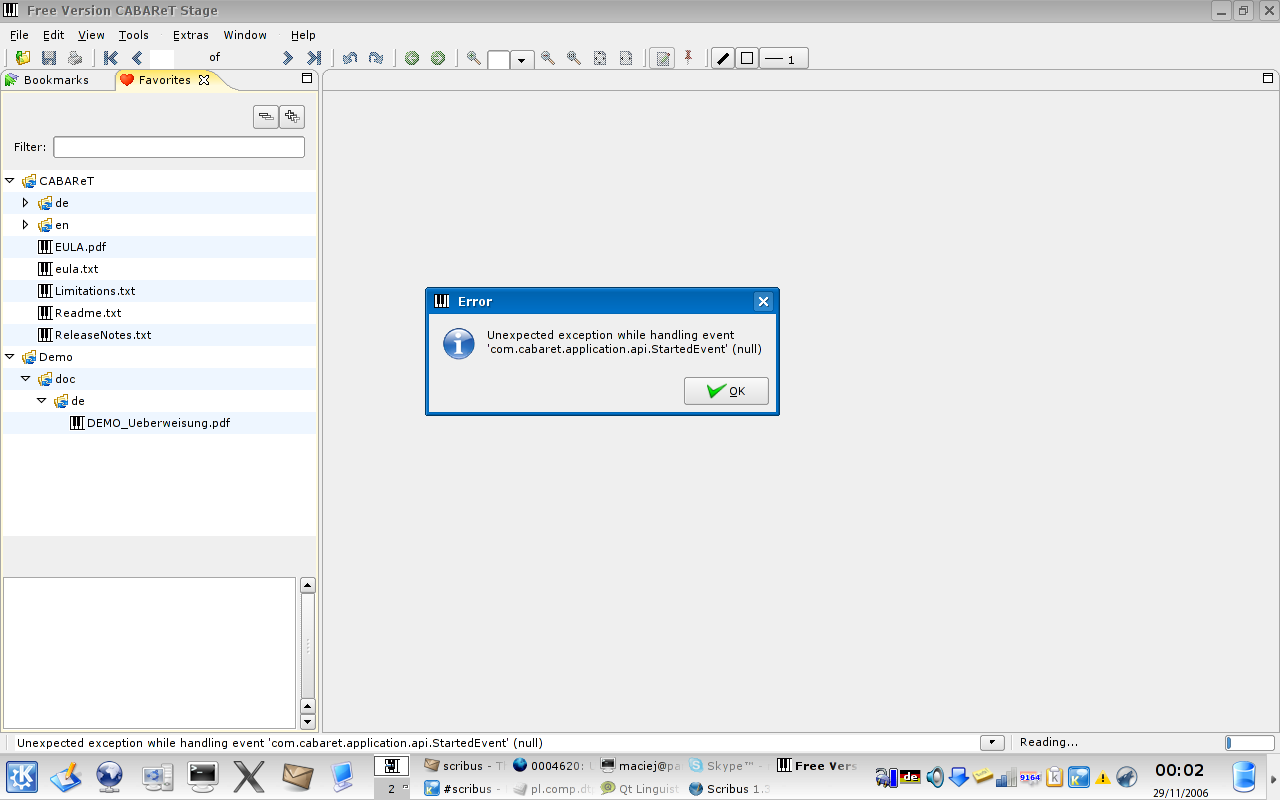Screen dimensions: 1280x800
Task: Jump to the last page
Action: pos(314,58)
